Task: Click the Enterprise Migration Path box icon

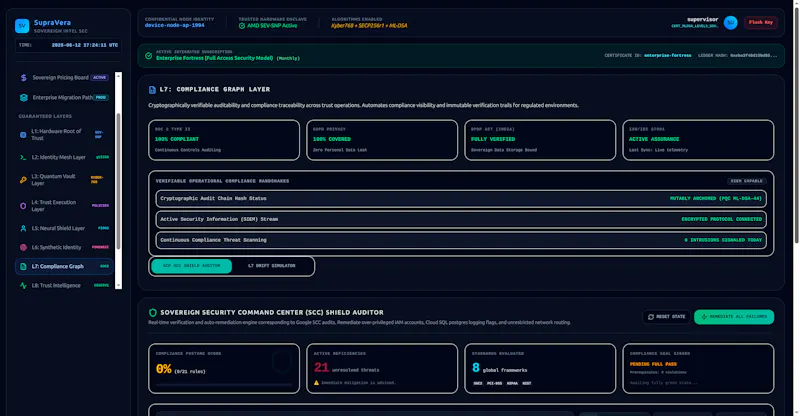Action: (x=23, y=97)
